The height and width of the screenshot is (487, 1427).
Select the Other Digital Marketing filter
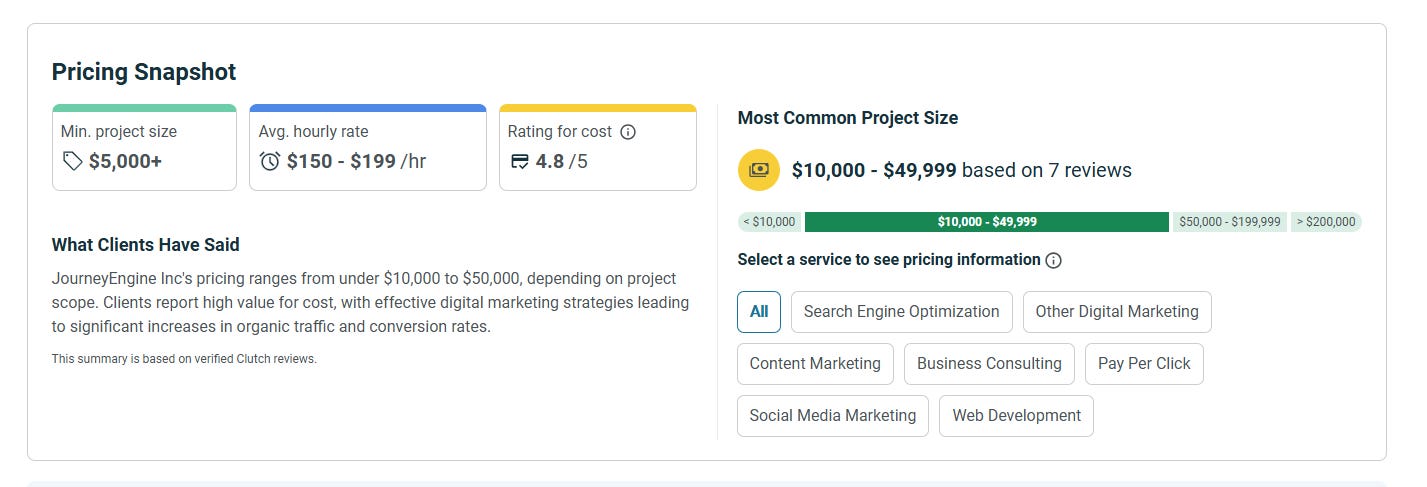(x=1117, y=312)
